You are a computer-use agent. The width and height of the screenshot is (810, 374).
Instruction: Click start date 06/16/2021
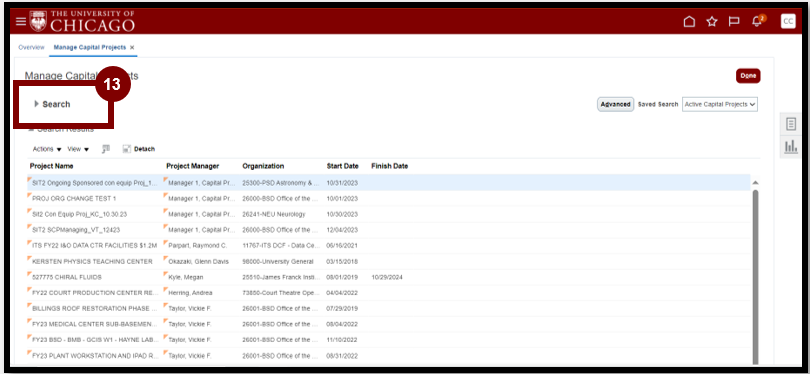click(342, 245)
